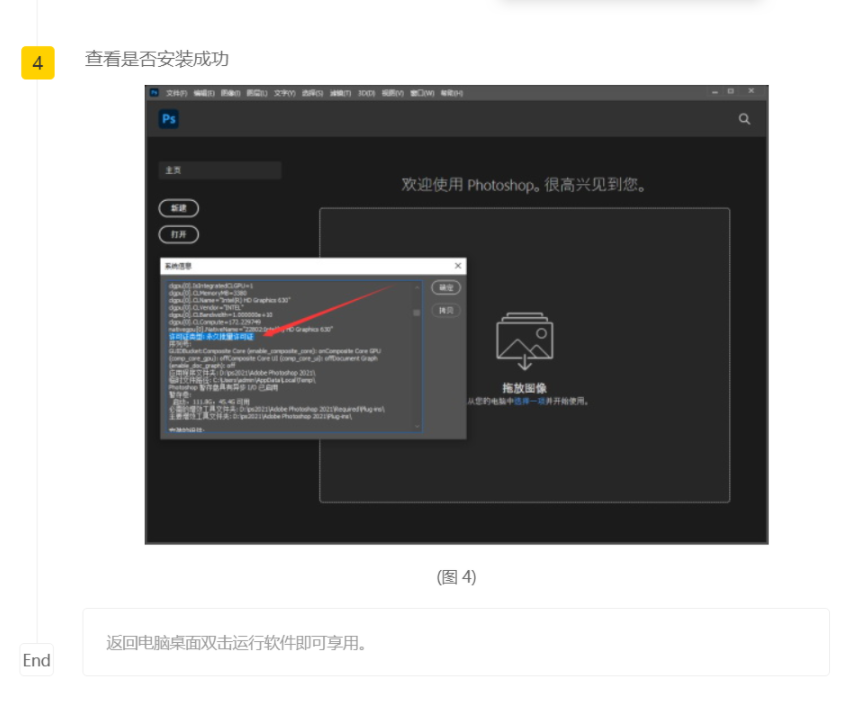This screenshot has height=709, width=848.
Task: Maximize the Photoshop window
Action: point(731,91)
